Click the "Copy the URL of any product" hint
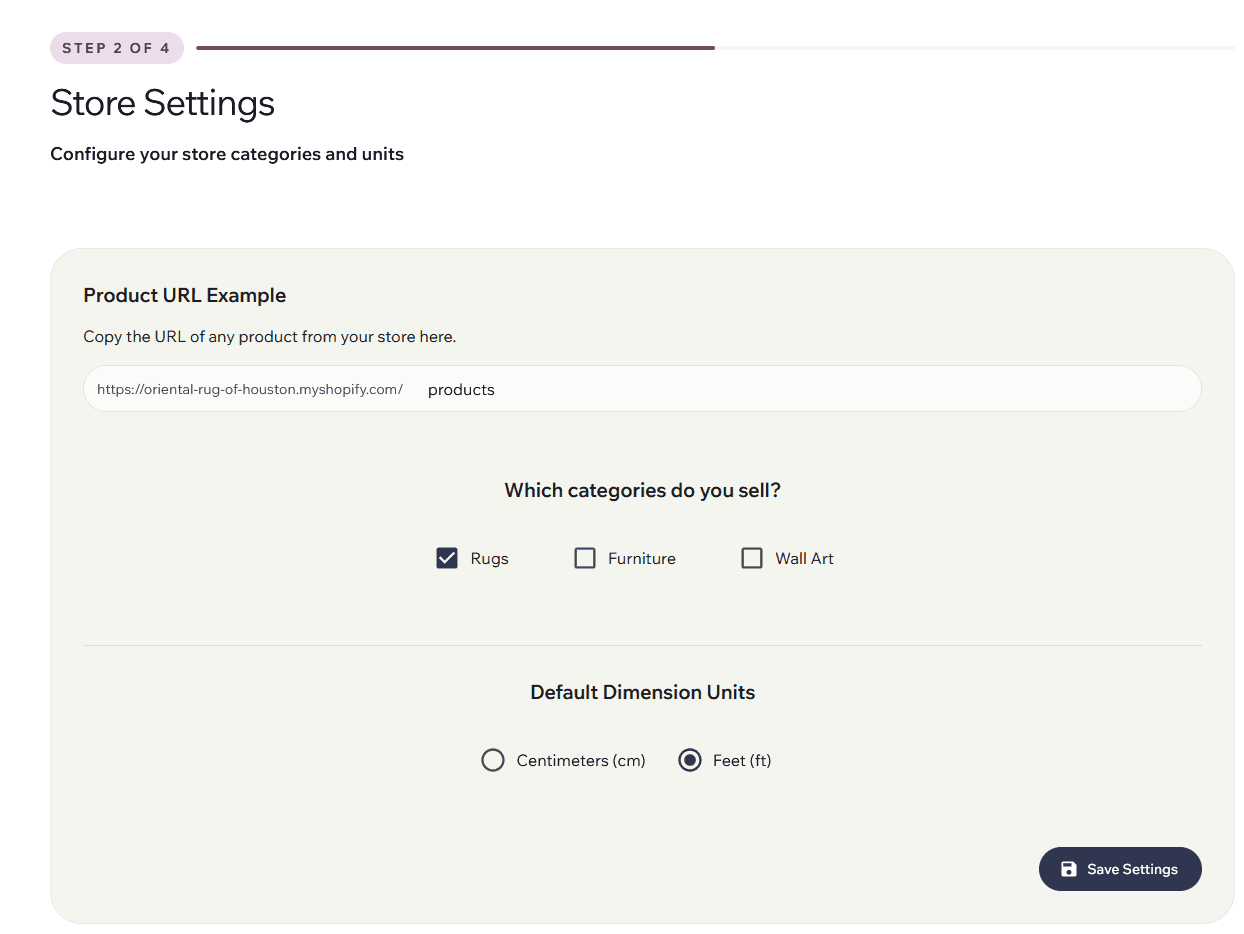The width and height of the screenshot is (1244, 934). [x=270, y=337]
